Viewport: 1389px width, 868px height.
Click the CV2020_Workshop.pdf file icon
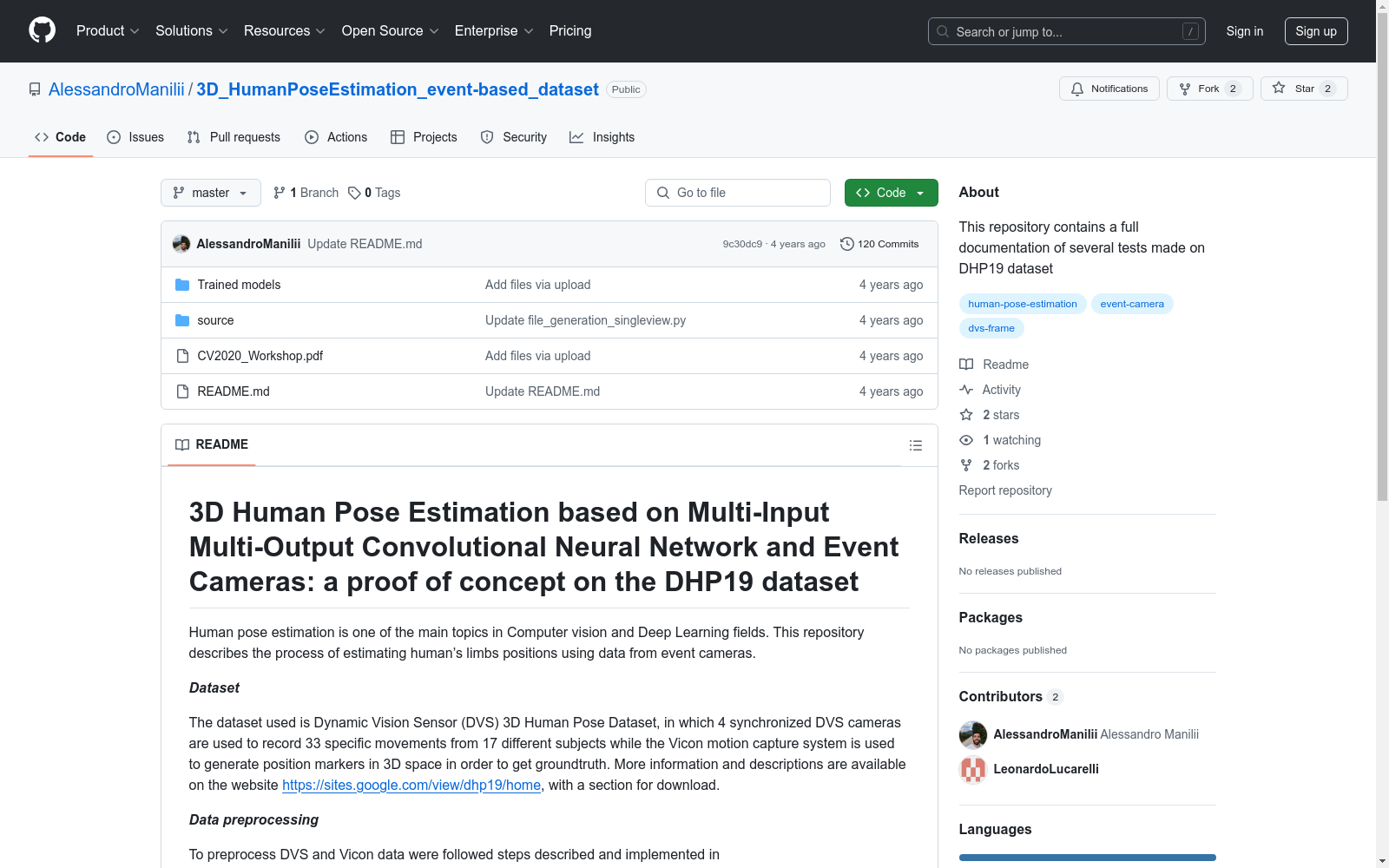click(182, 356)
